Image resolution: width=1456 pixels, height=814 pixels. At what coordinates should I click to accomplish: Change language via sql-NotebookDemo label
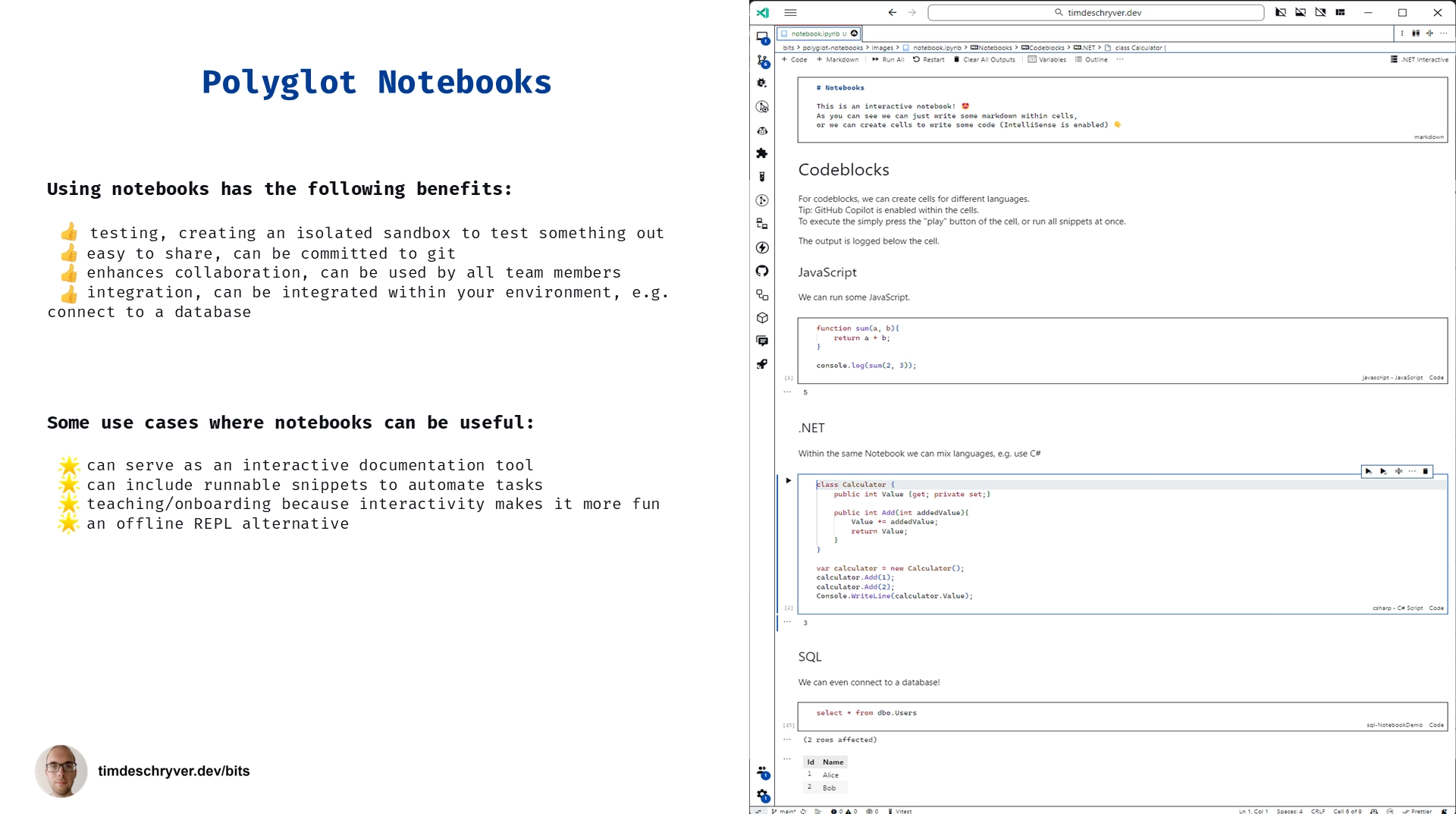point(1395,725)
